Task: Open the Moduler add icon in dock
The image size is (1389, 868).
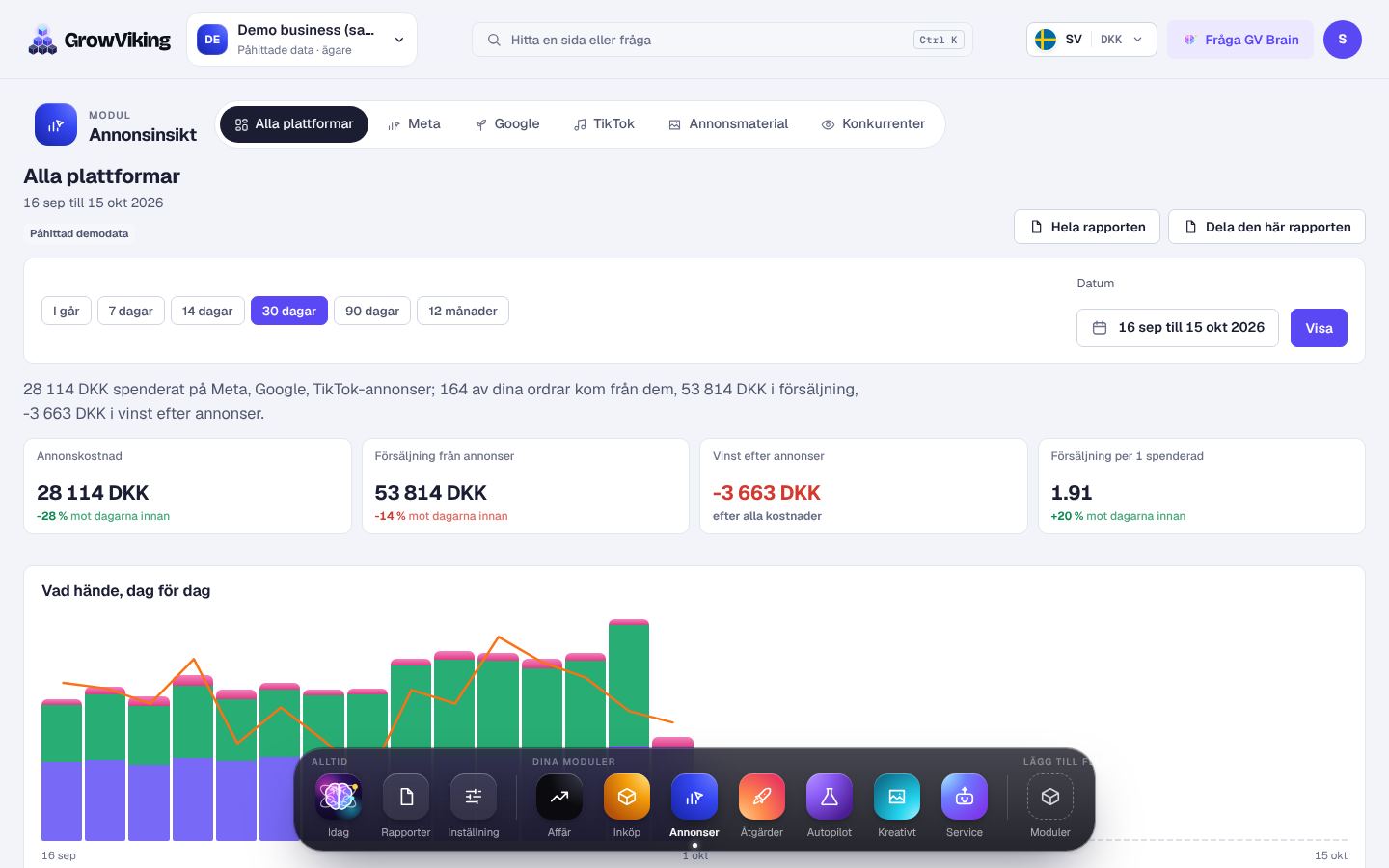Action: coord(1050,797)
